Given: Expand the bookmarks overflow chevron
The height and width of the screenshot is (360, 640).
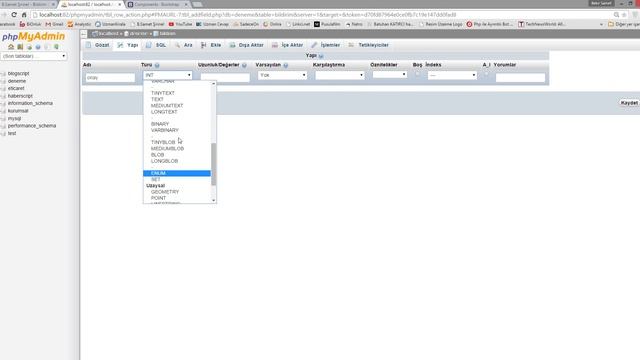Looking at the screenshot, I should 601,24.
